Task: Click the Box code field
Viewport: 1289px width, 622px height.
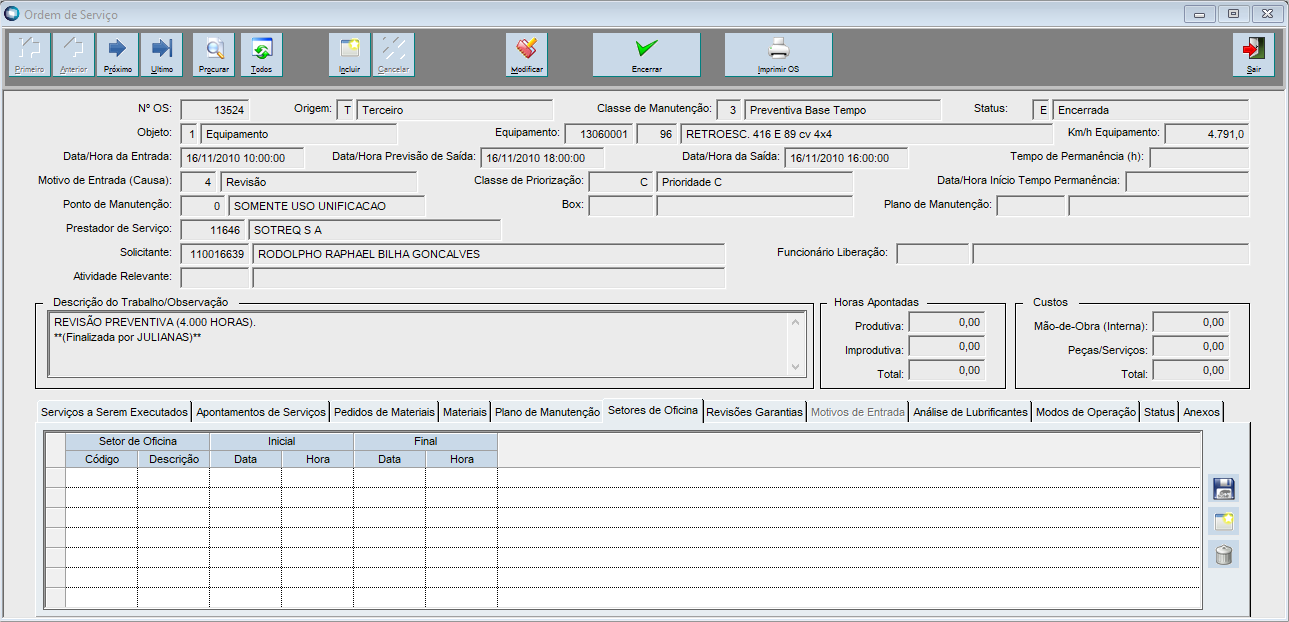Action: point(621,206)
